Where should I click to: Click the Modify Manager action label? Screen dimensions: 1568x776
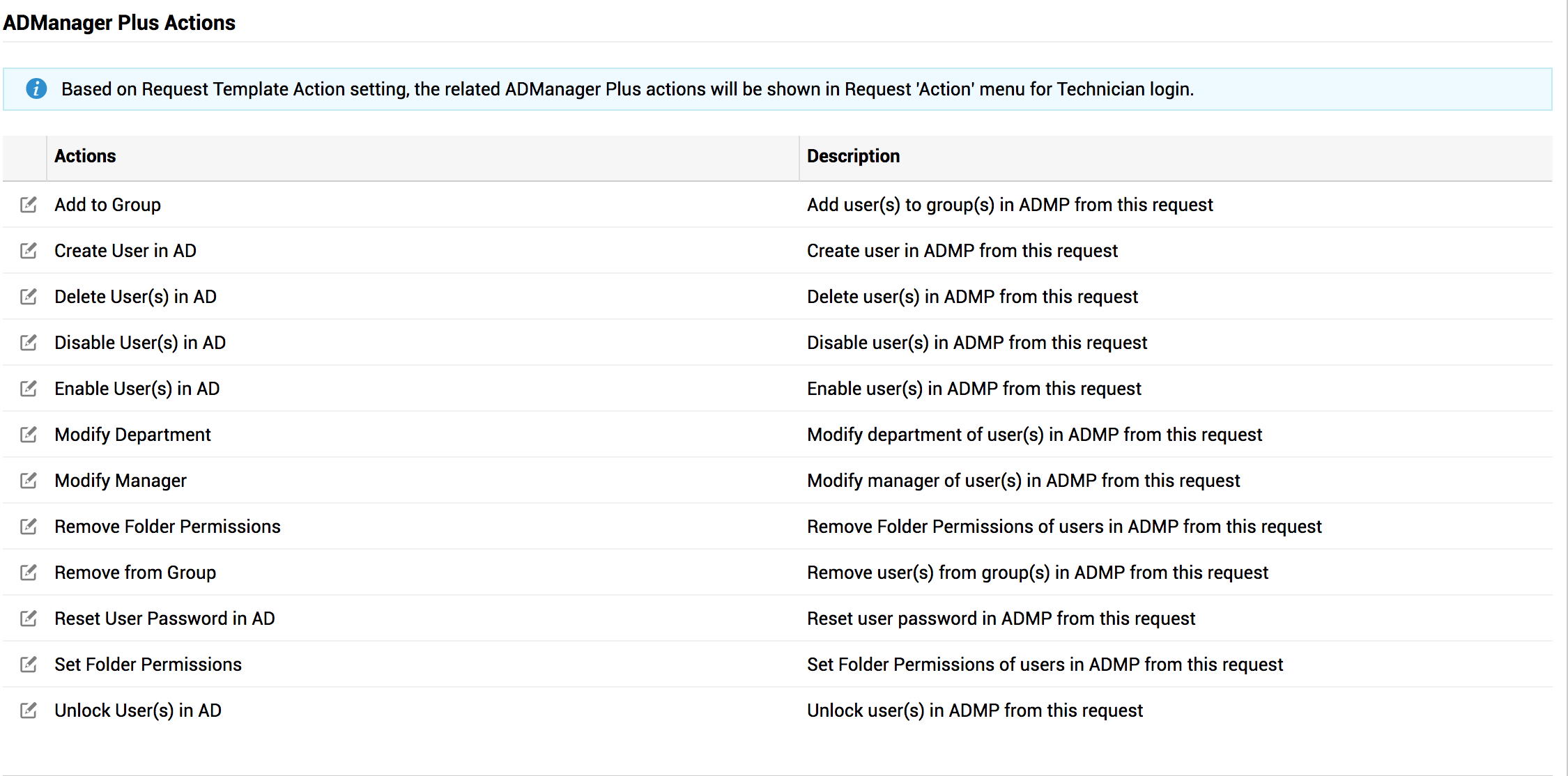(121, 481)
